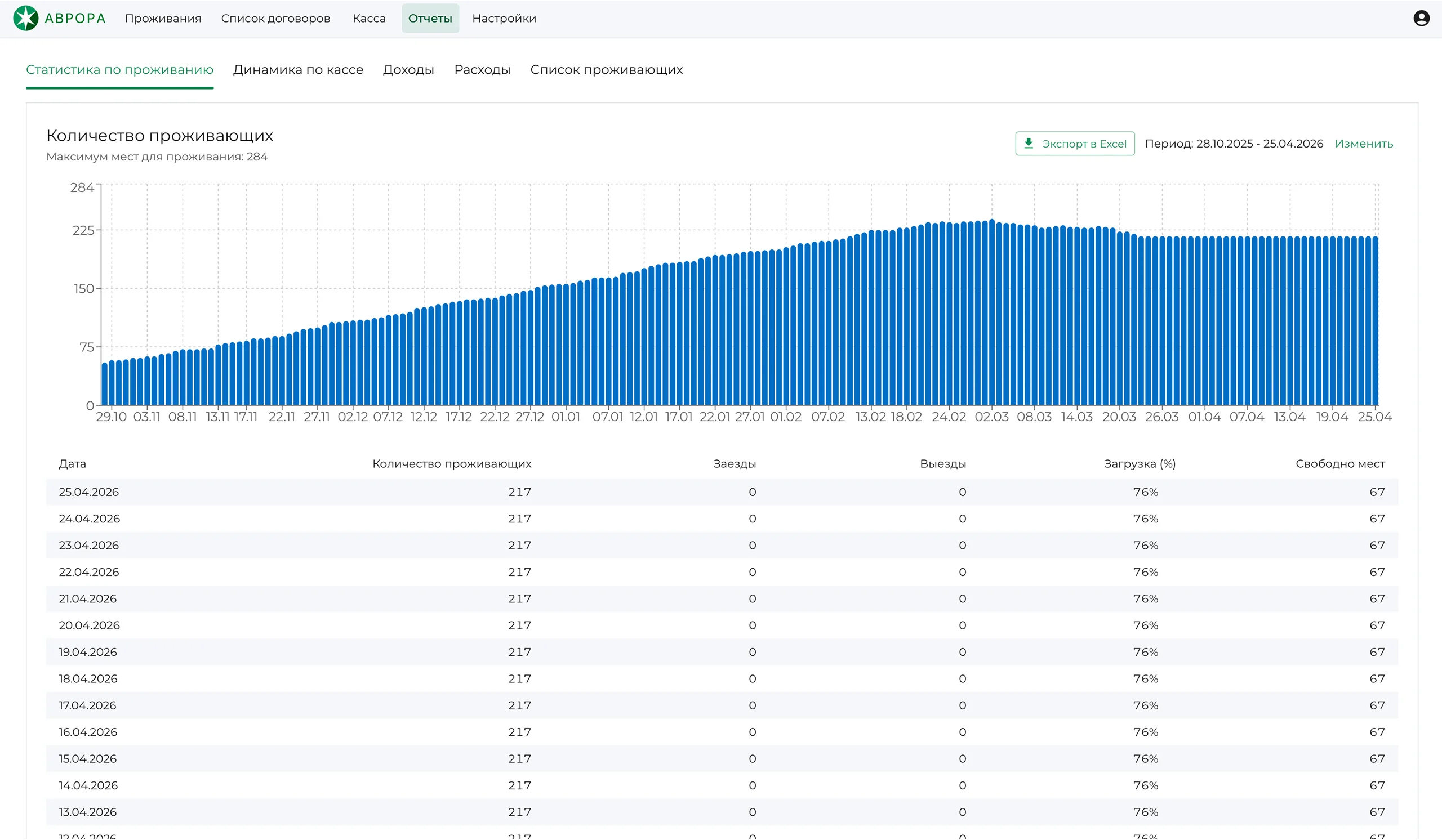Select the row dated 13.04.2026
1442x840 pixels.
722,812
